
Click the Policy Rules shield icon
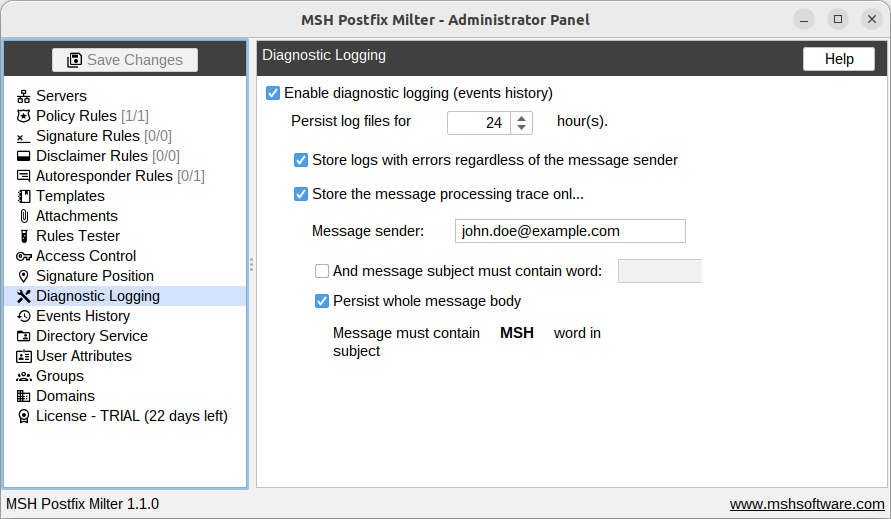[23, 116]
